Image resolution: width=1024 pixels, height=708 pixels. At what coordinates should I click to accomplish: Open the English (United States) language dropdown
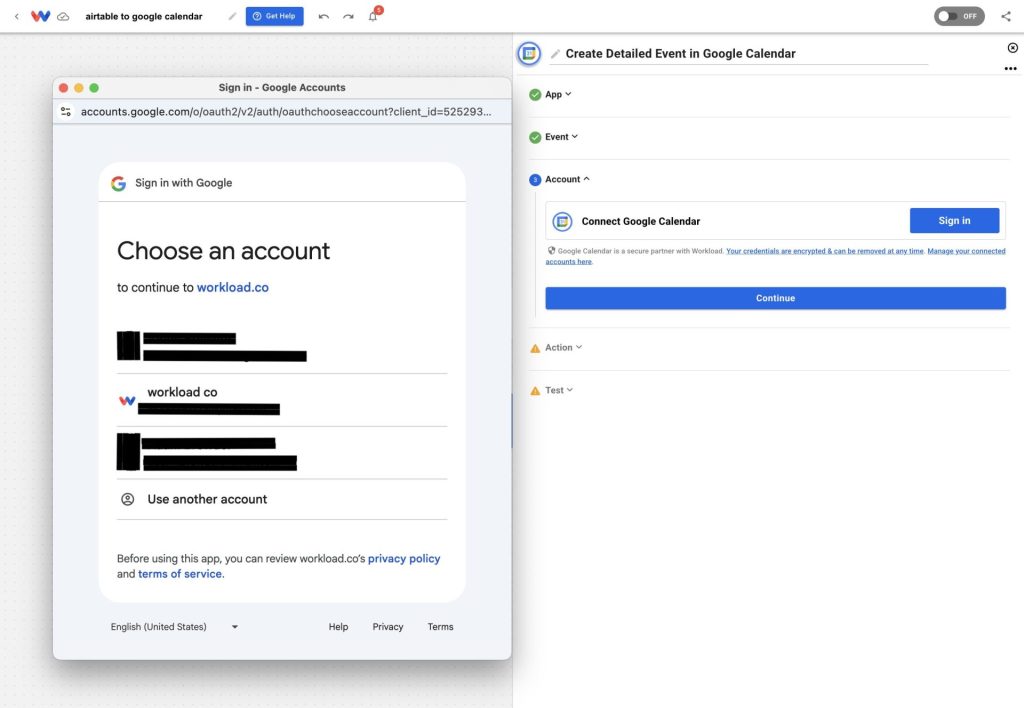[x=174, y=626]
